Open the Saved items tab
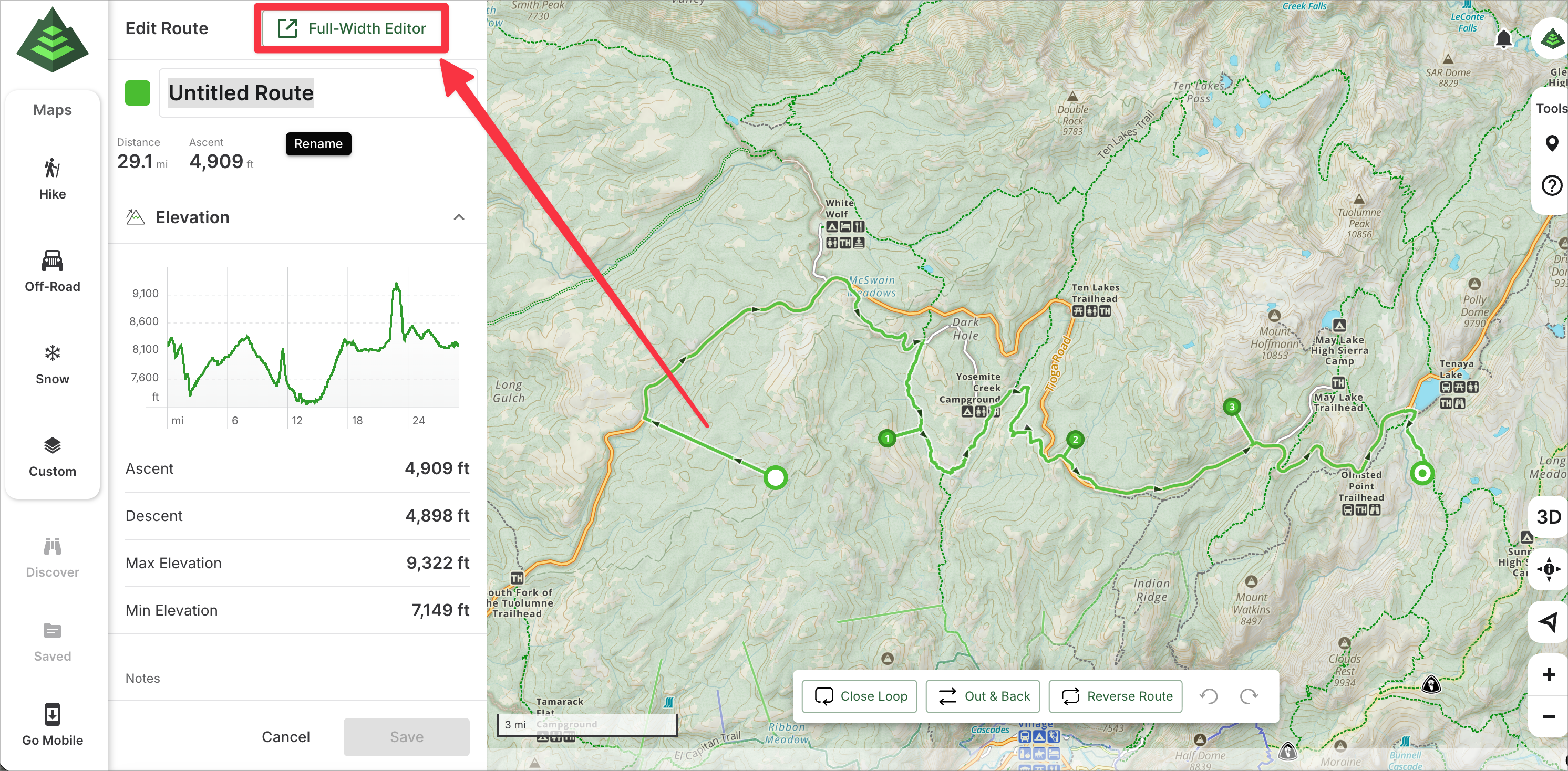This screenshot has width=1568, height=771. point(53,641)
